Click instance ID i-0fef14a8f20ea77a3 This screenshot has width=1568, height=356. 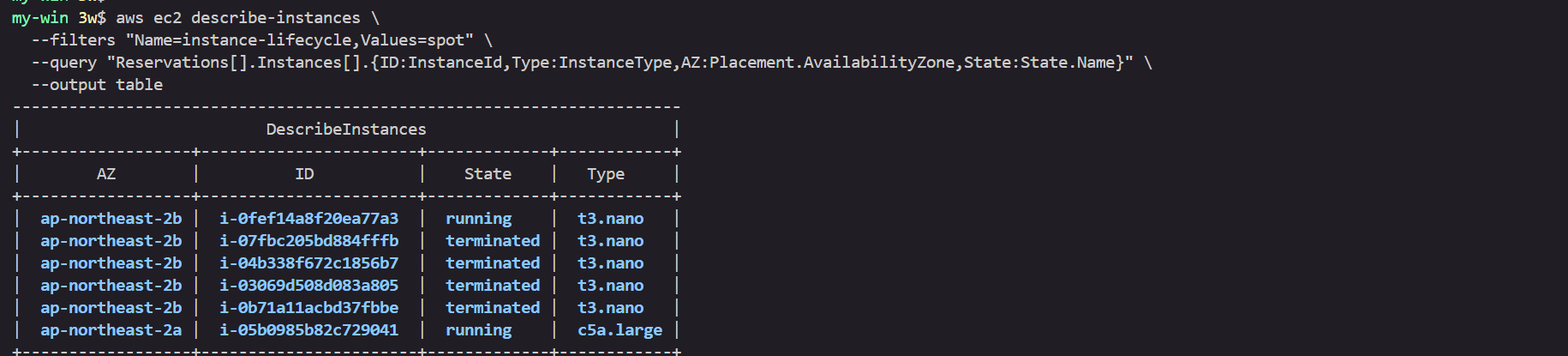pyautogui.click(x=308, y=219)
